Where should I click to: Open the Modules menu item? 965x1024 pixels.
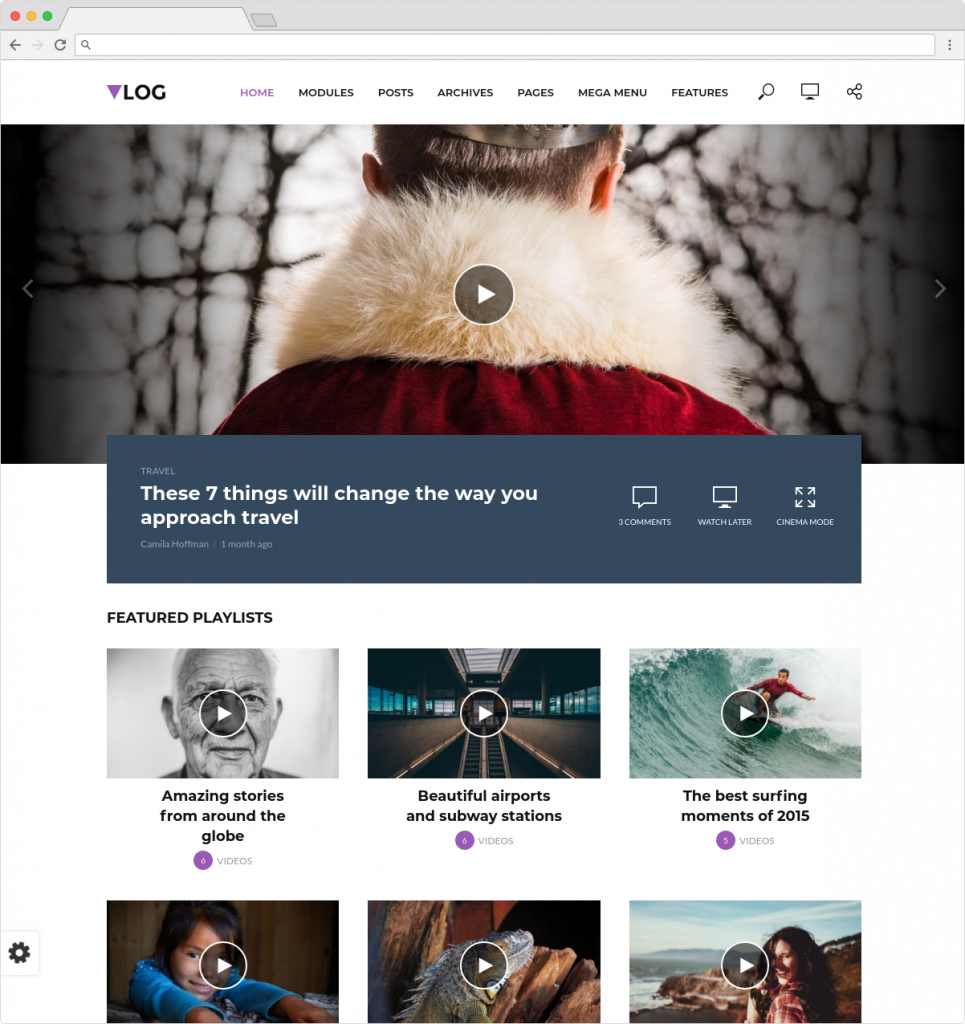326,93
